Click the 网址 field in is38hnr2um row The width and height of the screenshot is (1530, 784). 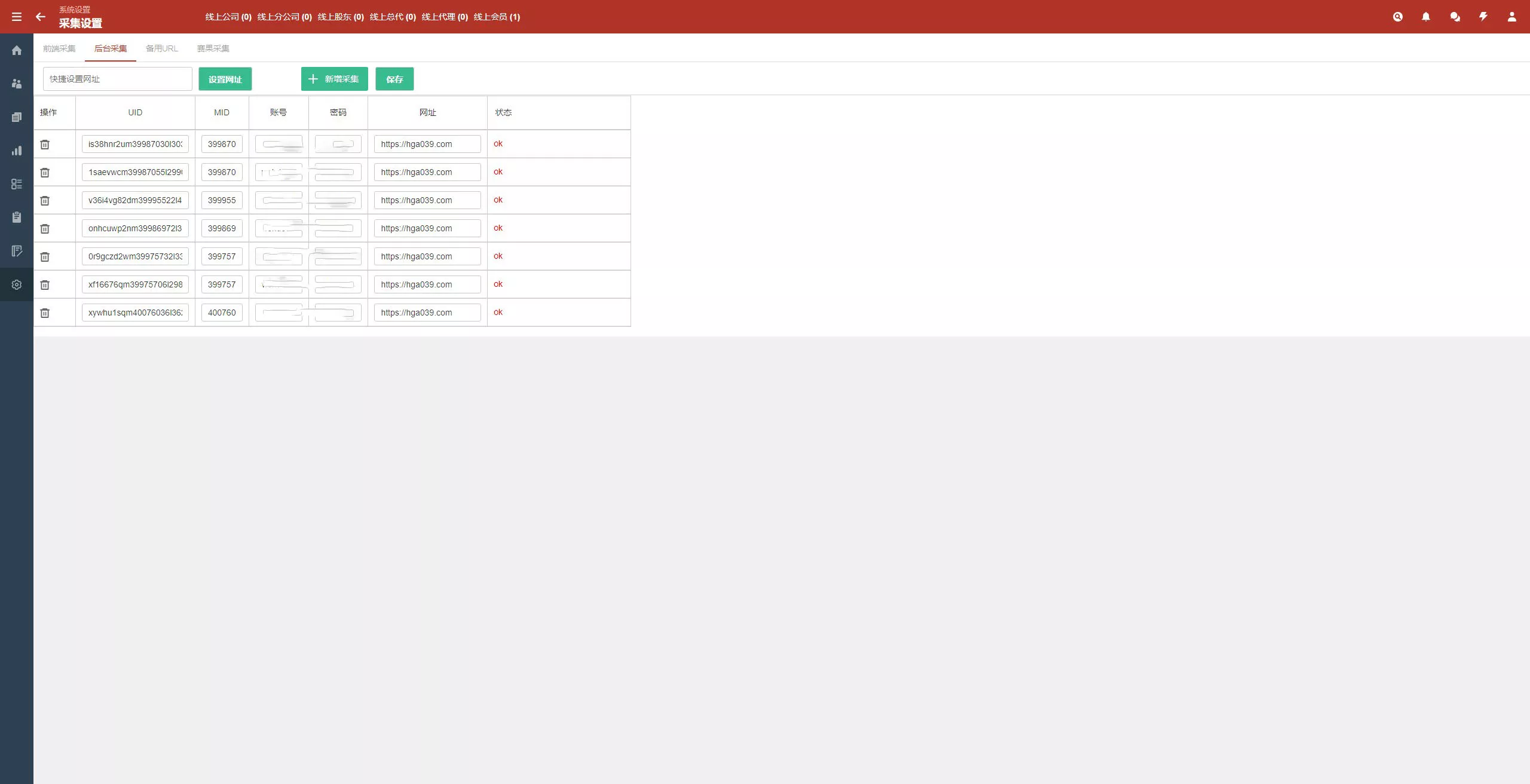click(427, 144)
